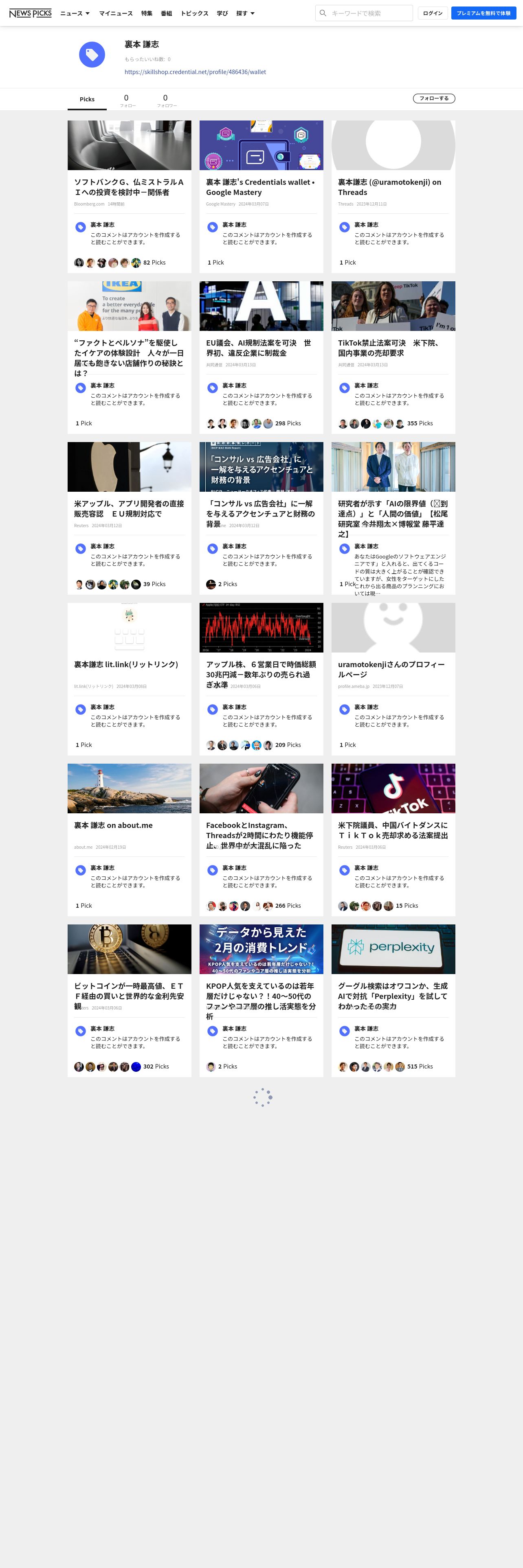Image resolution: width=523 pixels, height=1568 pixels.
Task: Click commenter tag icon on KPOP card
Action: 213,1031
